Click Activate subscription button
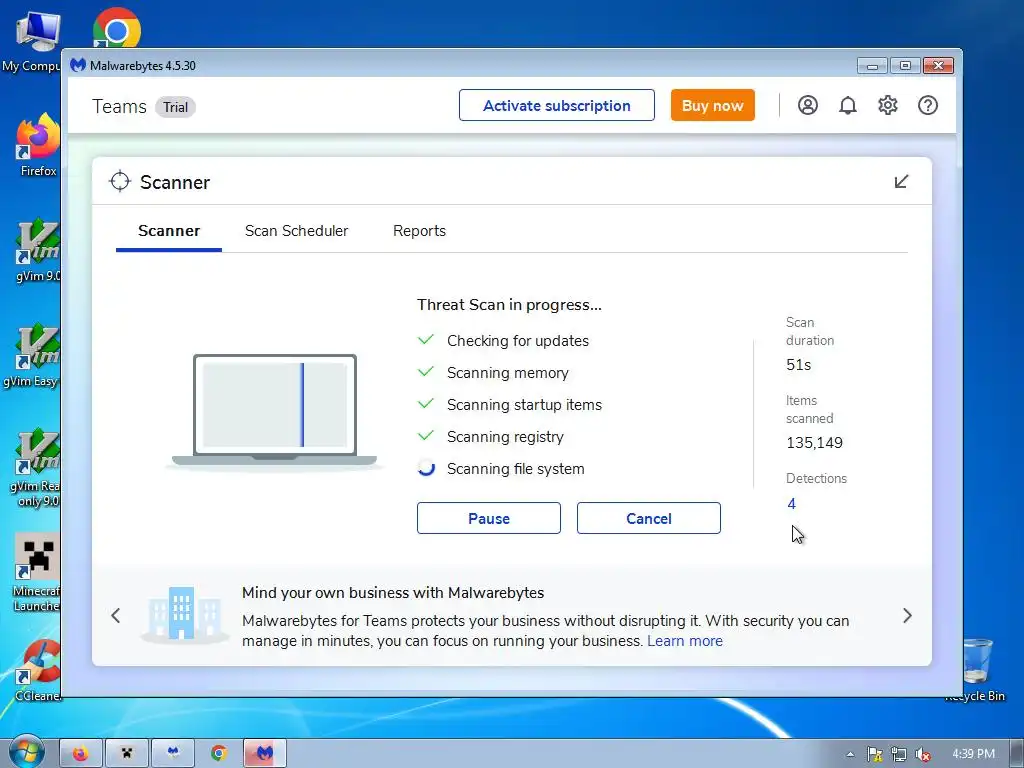1024x768 pixels. (x=557, y=105)
